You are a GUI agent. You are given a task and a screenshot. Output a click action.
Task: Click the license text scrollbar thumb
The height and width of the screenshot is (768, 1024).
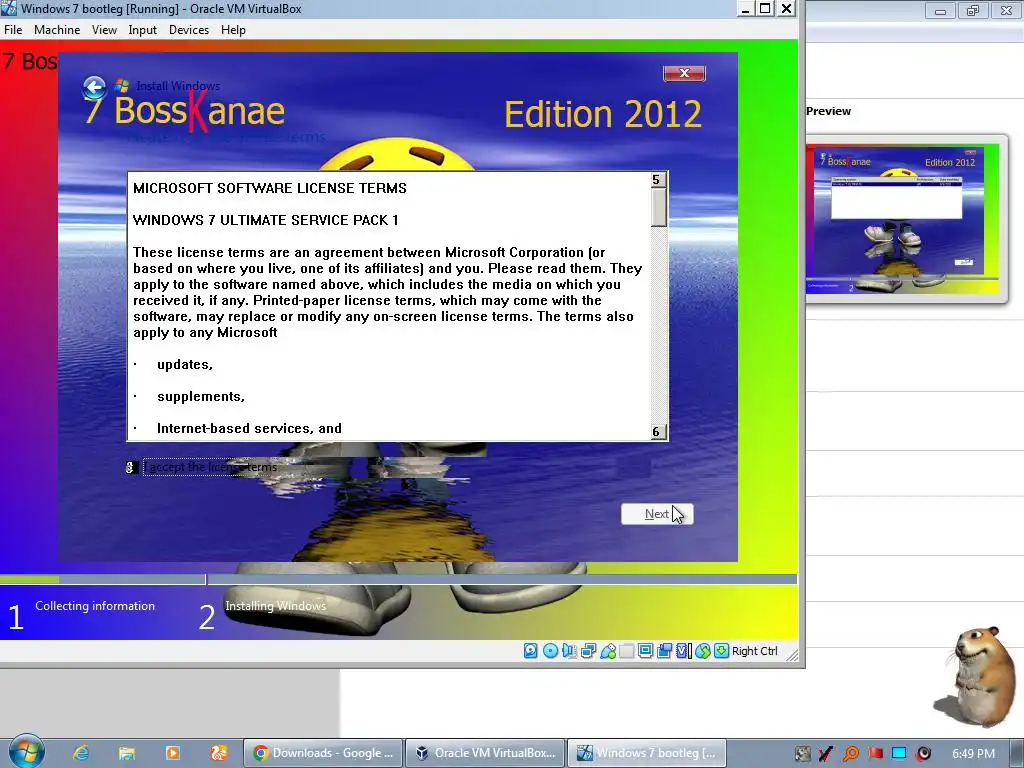[x=660, y=208]
